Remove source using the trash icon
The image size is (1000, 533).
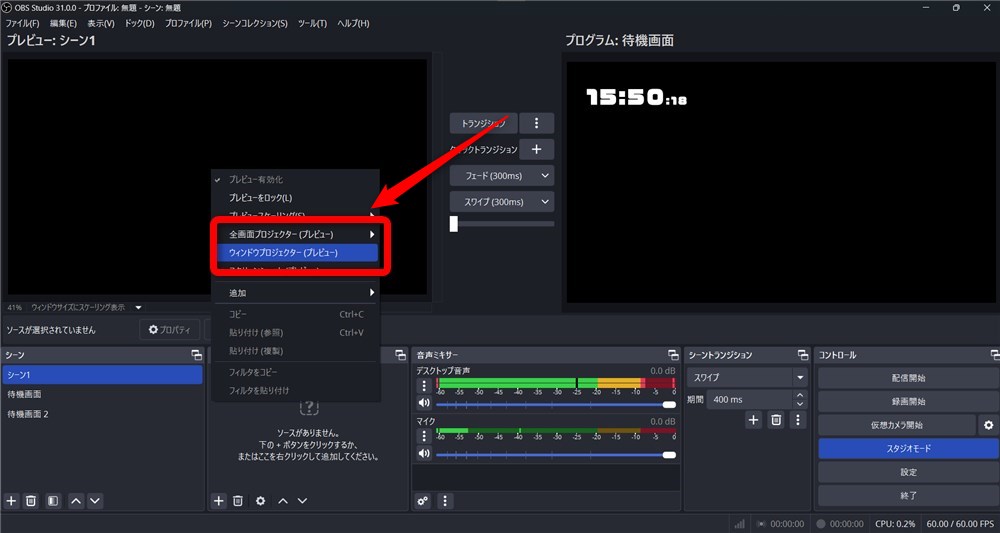[238, 501]
